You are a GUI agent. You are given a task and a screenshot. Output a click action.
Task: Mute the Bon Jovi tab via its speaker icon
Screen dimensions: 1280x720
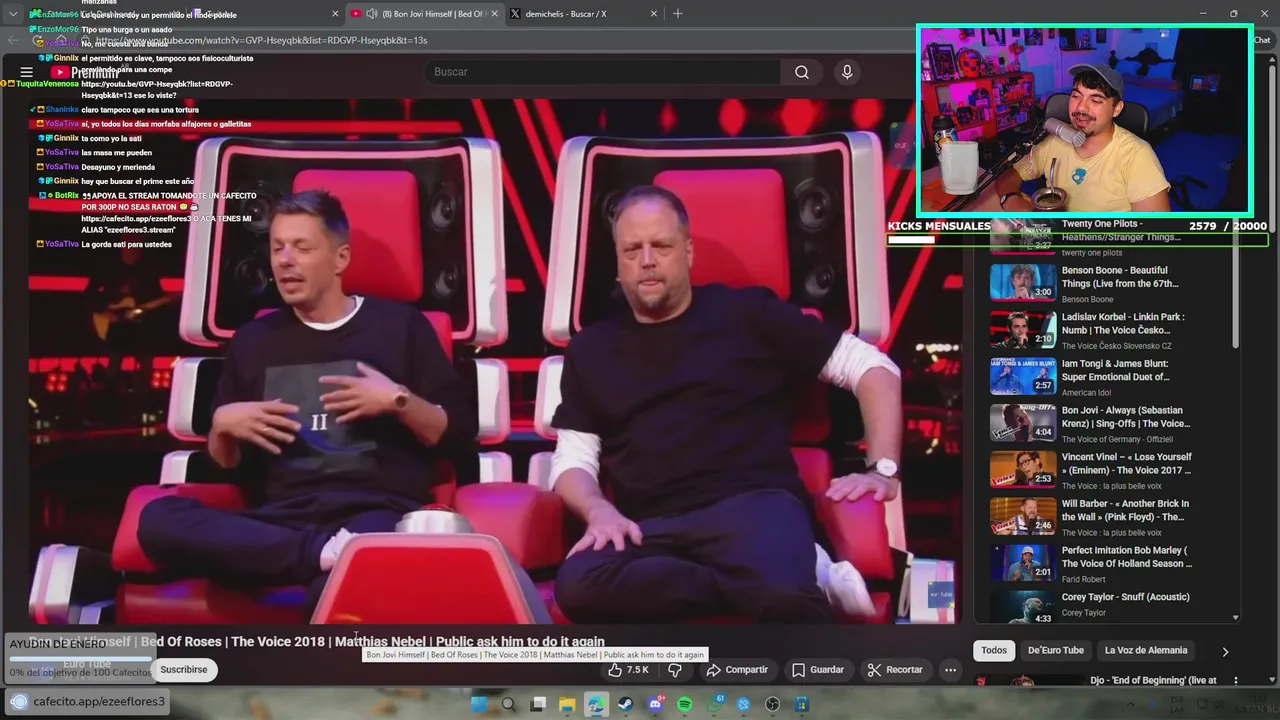coord(372,13)
